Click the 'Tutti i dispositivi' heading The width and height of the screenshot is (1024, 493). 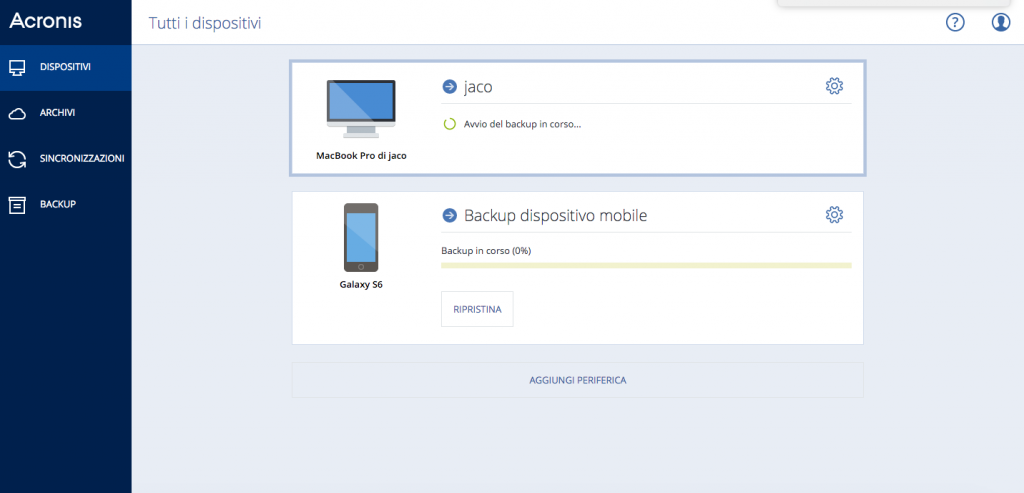(205, 24)
